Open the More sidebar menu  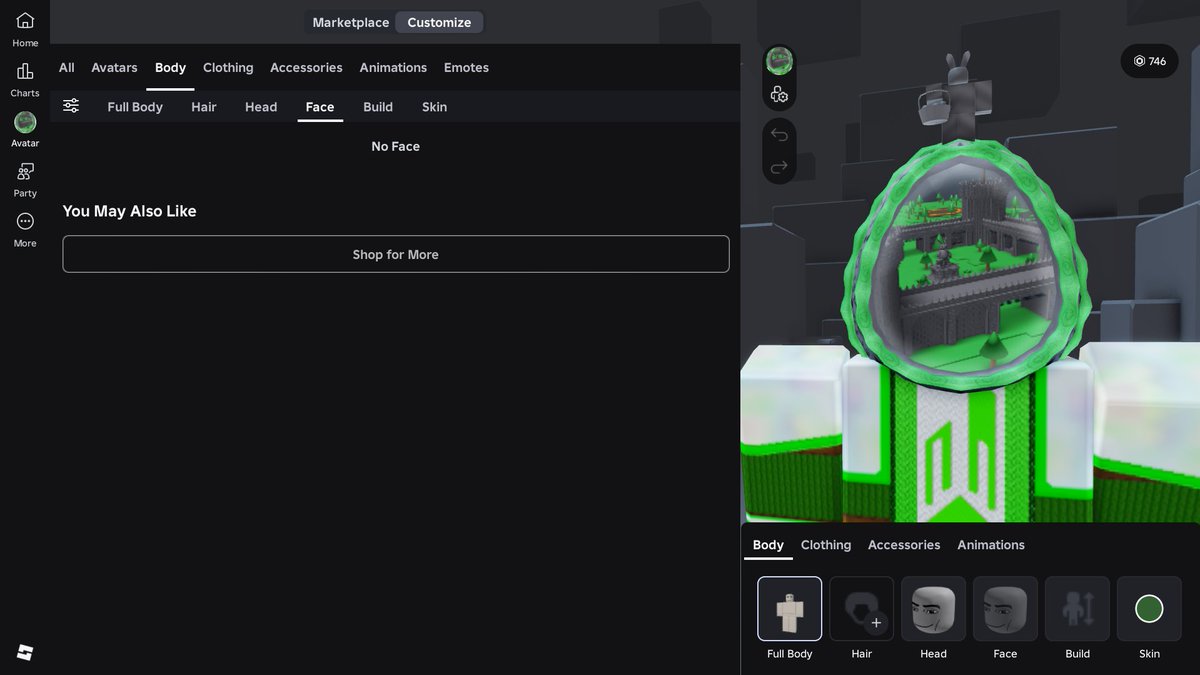(x=25, y=229)
